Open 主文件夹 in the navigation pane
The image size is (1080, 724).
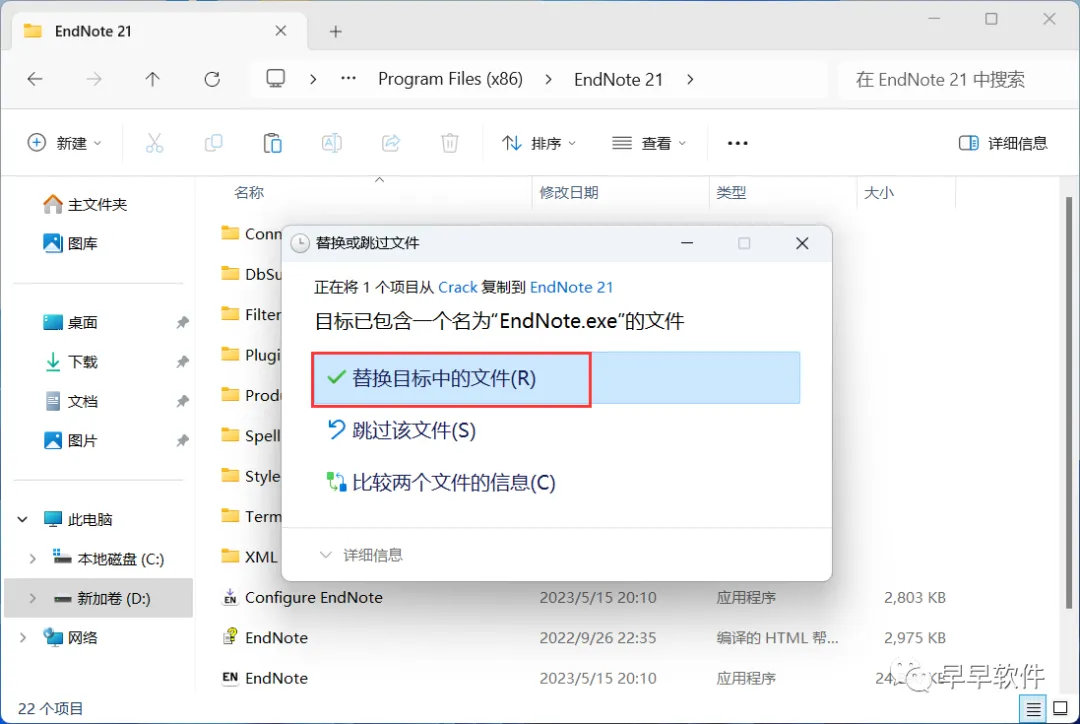click(x=86, y=205)
